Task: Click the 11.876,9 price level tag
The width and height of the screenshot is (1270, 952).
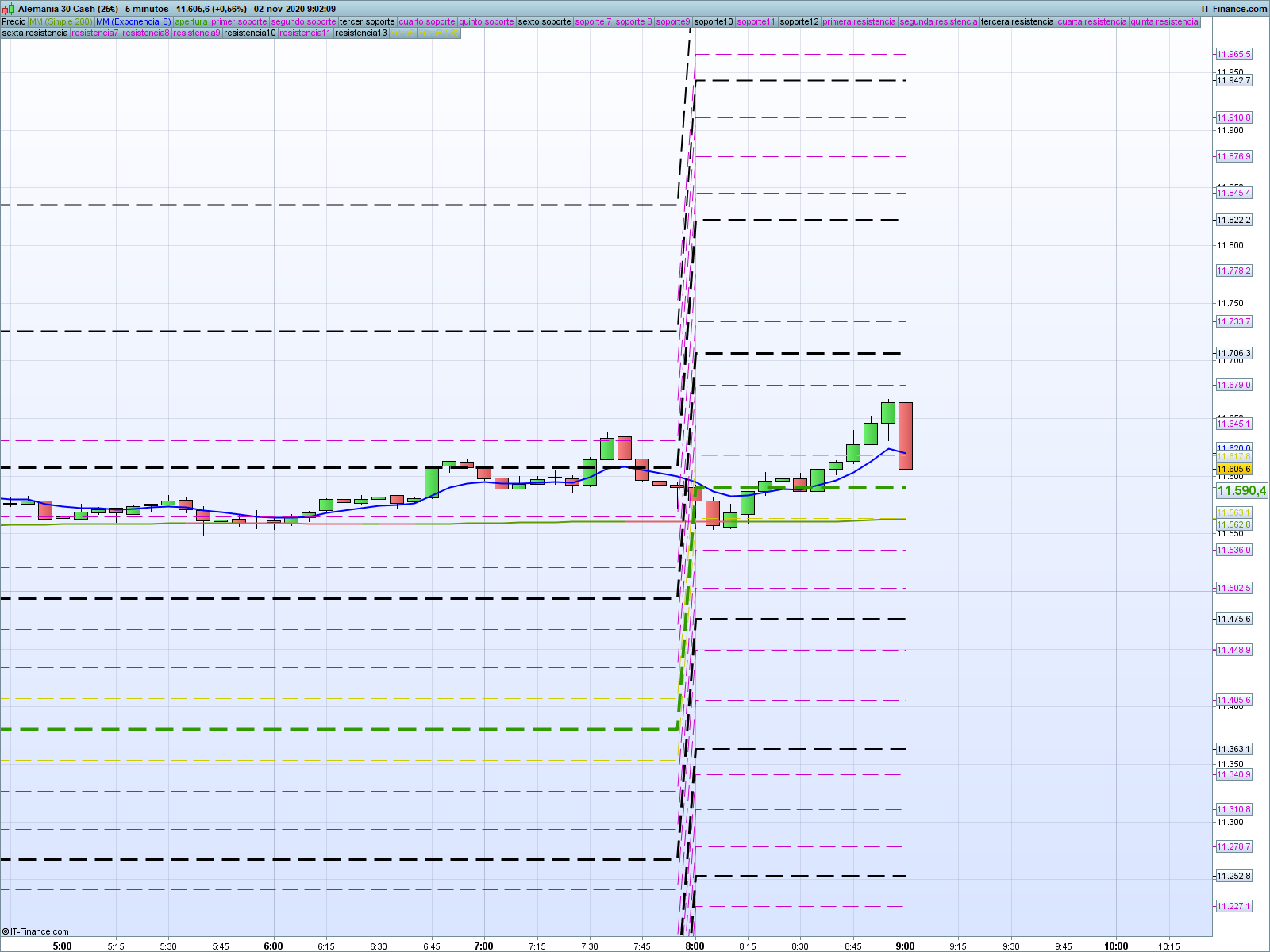Action: [1234, 156]
